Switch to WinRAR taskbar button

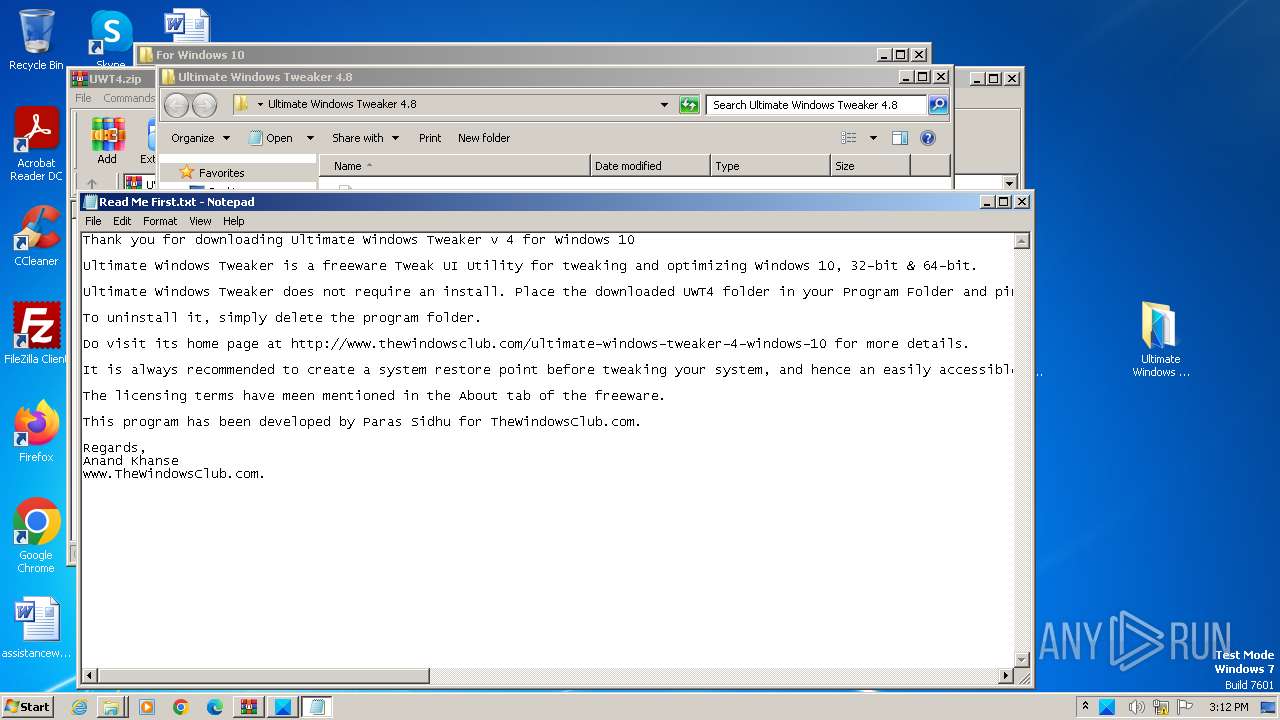pos(249,707)
